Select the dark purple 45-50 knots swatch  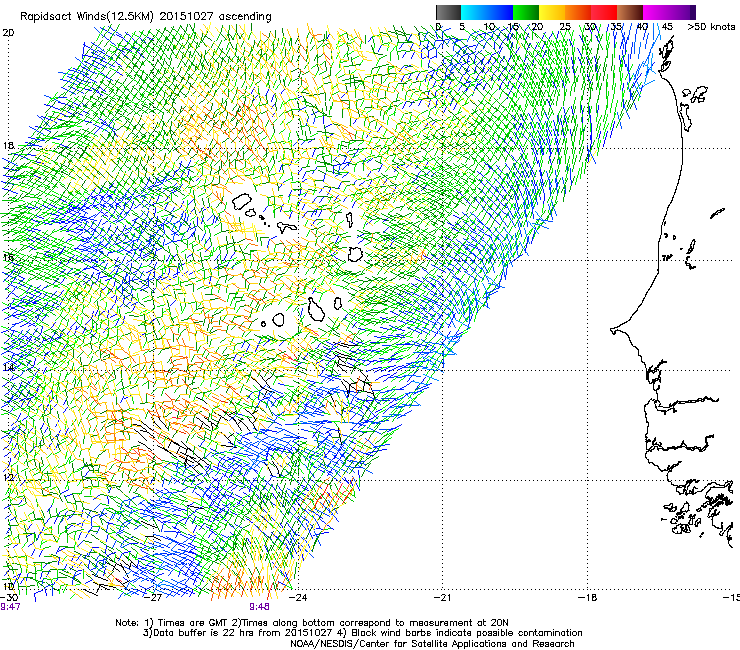682,12
